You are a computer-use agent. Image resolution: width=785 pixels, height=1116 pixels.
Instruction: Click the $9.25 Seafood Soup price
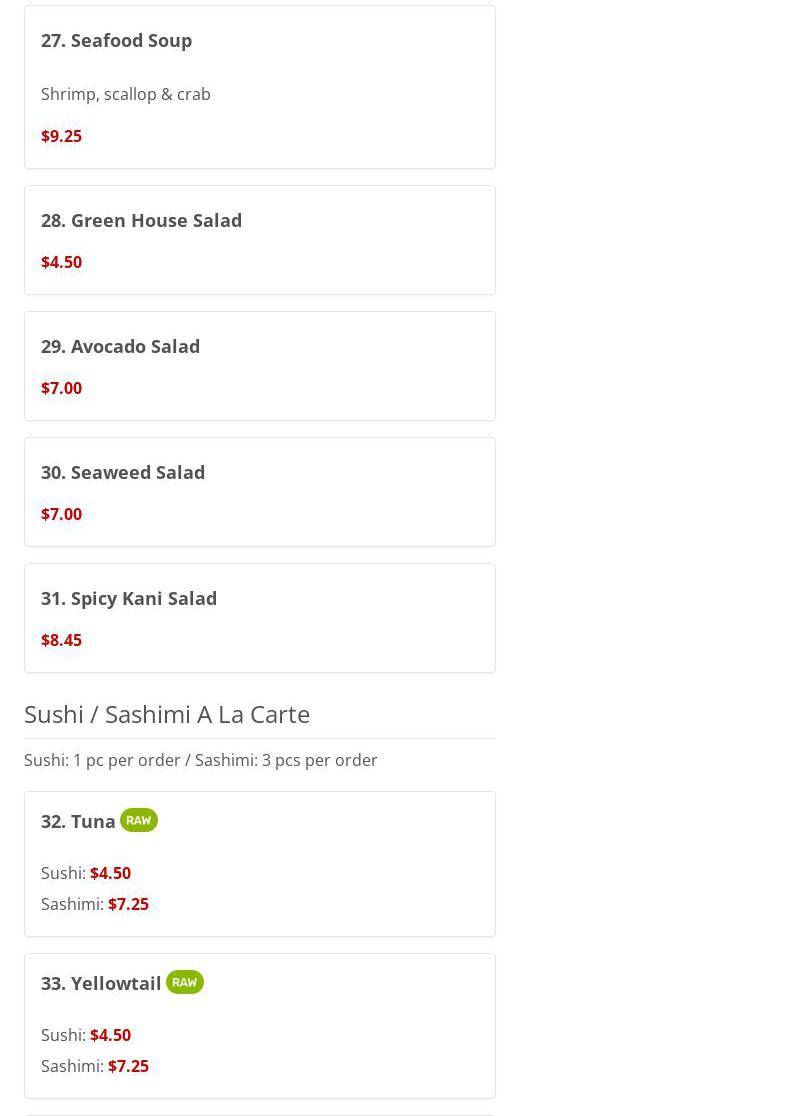click(61, 136)
